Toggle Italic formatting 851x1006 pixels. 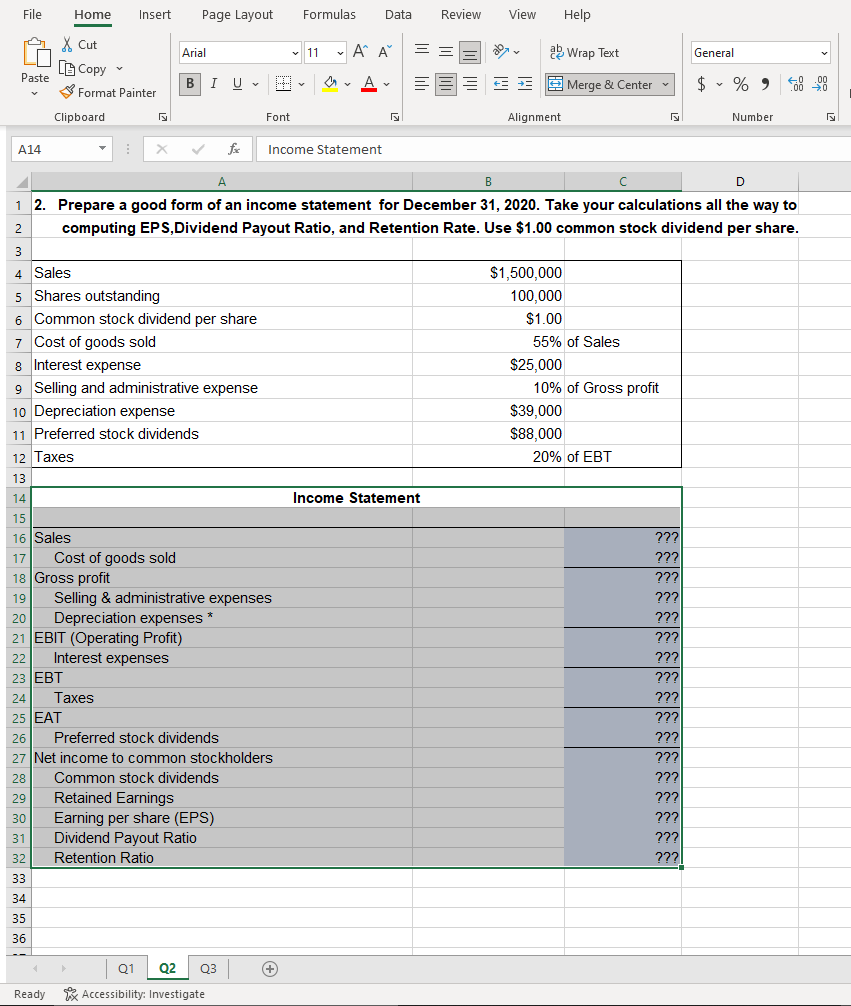tap(214, 83)
